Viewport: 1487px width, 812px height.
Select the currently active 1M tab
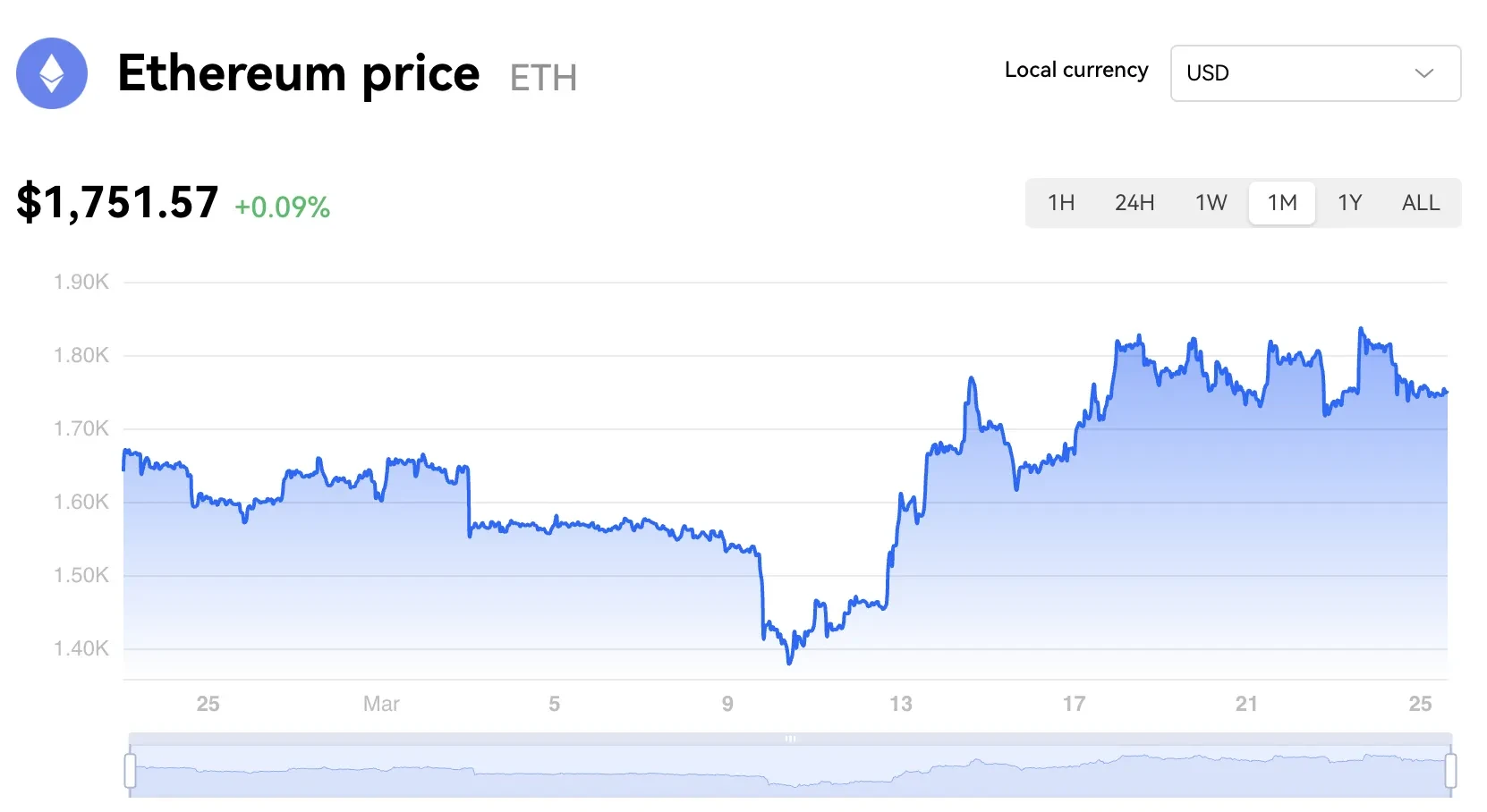click(1281, 203)
